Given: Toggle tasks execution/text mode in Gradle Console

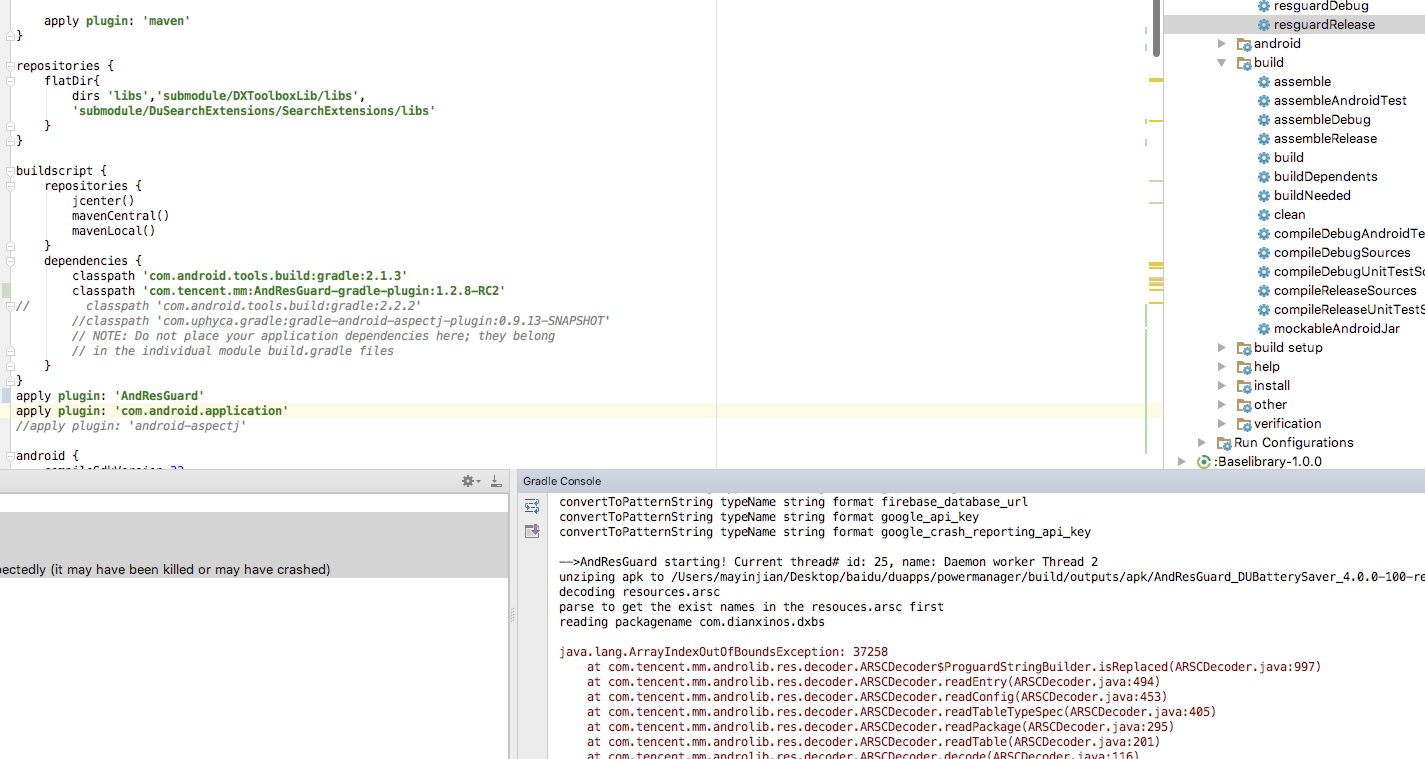Looking at the screenshot, I should click(x=530, y=506).
